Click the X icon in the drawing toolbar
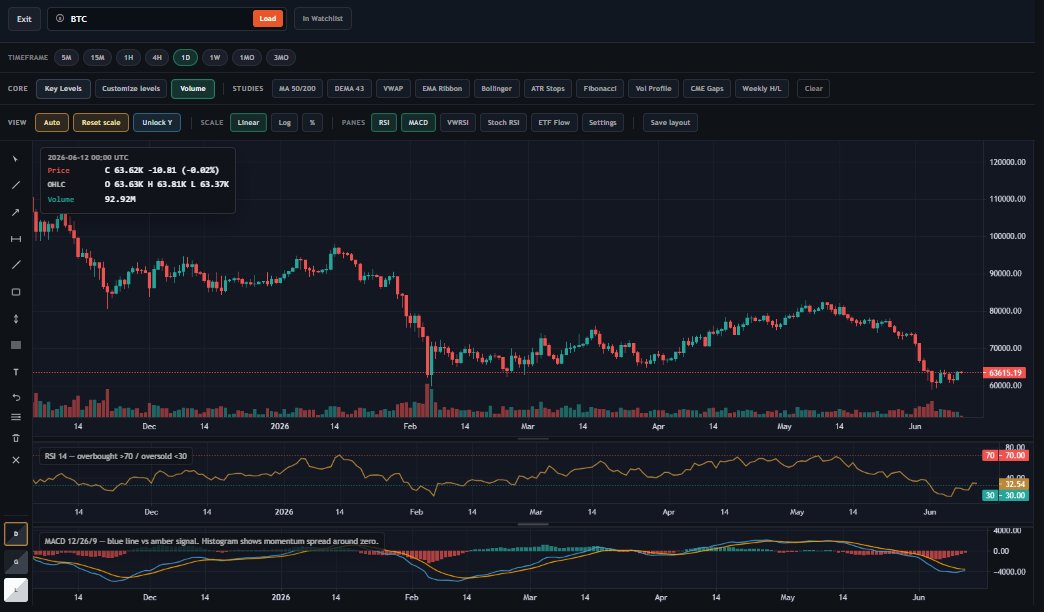This screenshot has width=1044, height=612. pos(16,460)
